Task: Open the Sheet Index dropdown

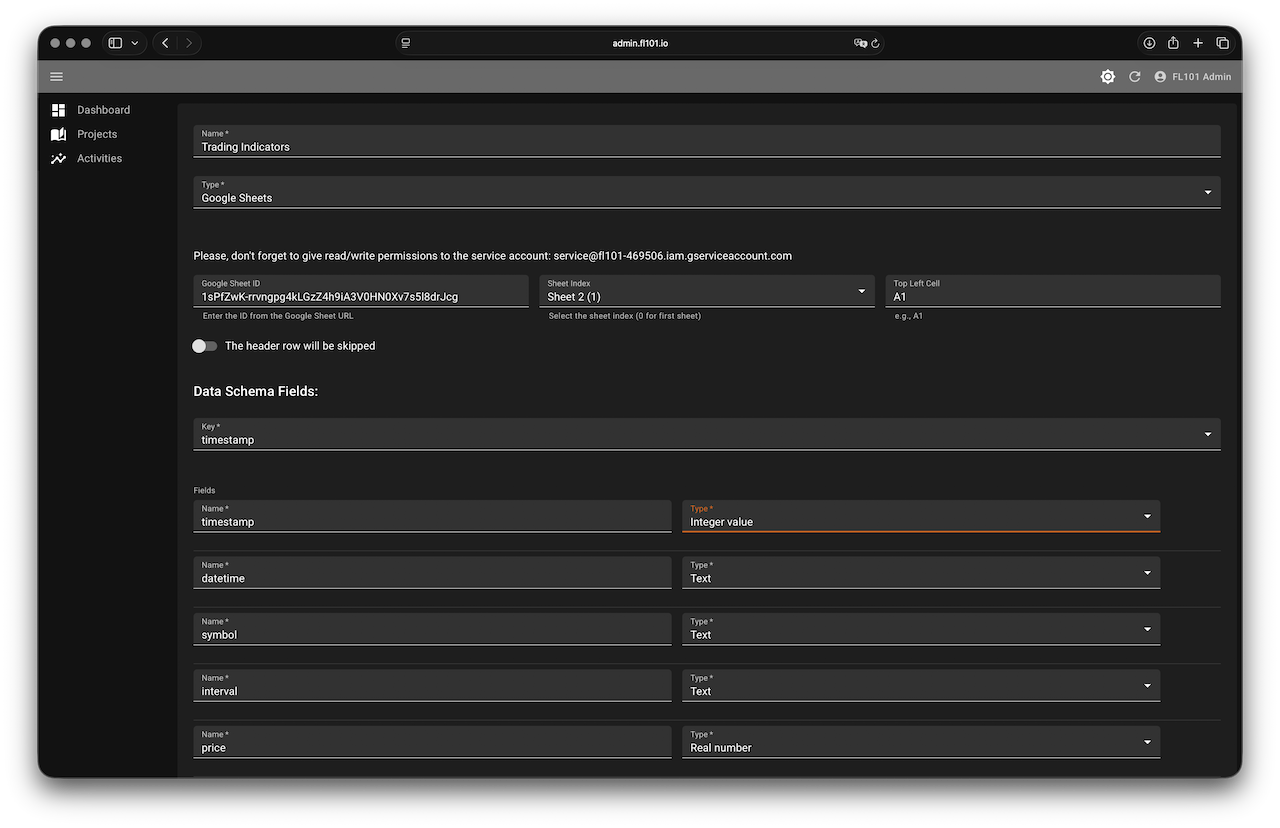Action: (x=861, y=291)
